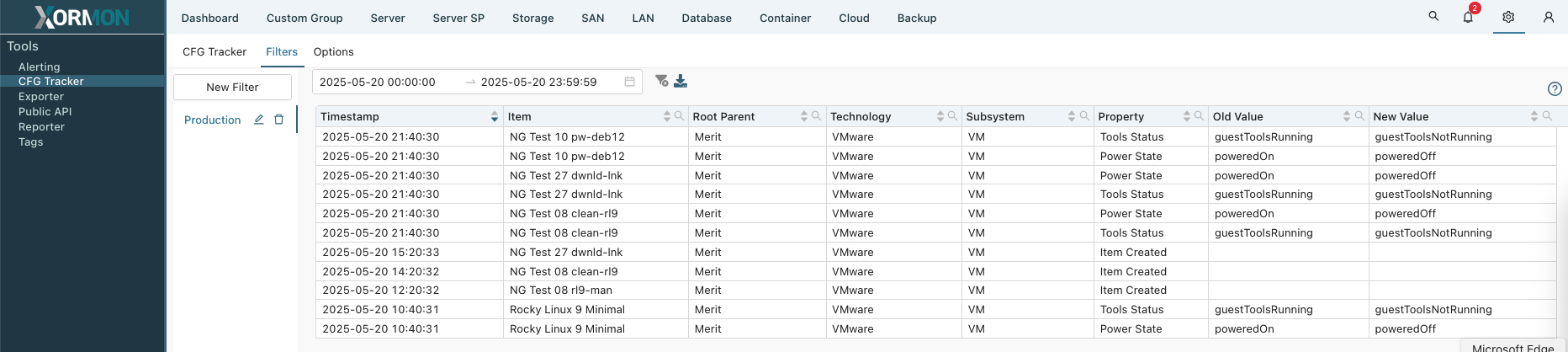Screen dimensions: 1568x352
Task: Sort the table by Timestamp column
Action: 495,116
